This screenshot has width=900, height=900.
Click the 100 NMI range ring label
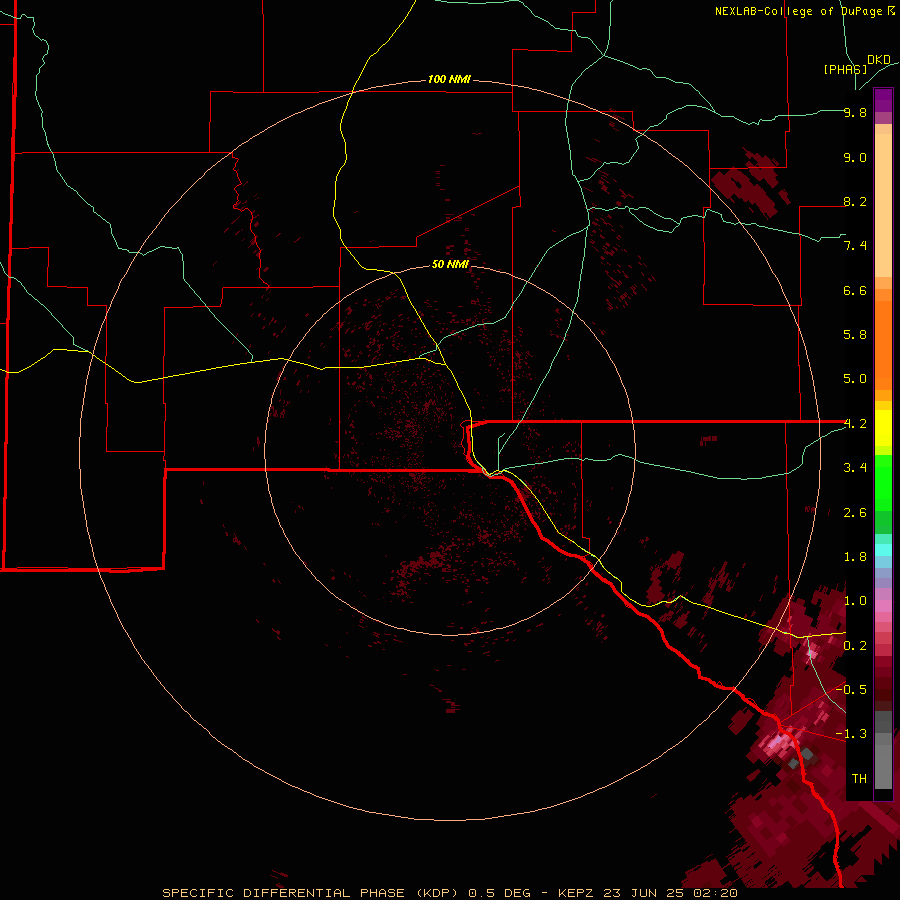click(449, 79)
